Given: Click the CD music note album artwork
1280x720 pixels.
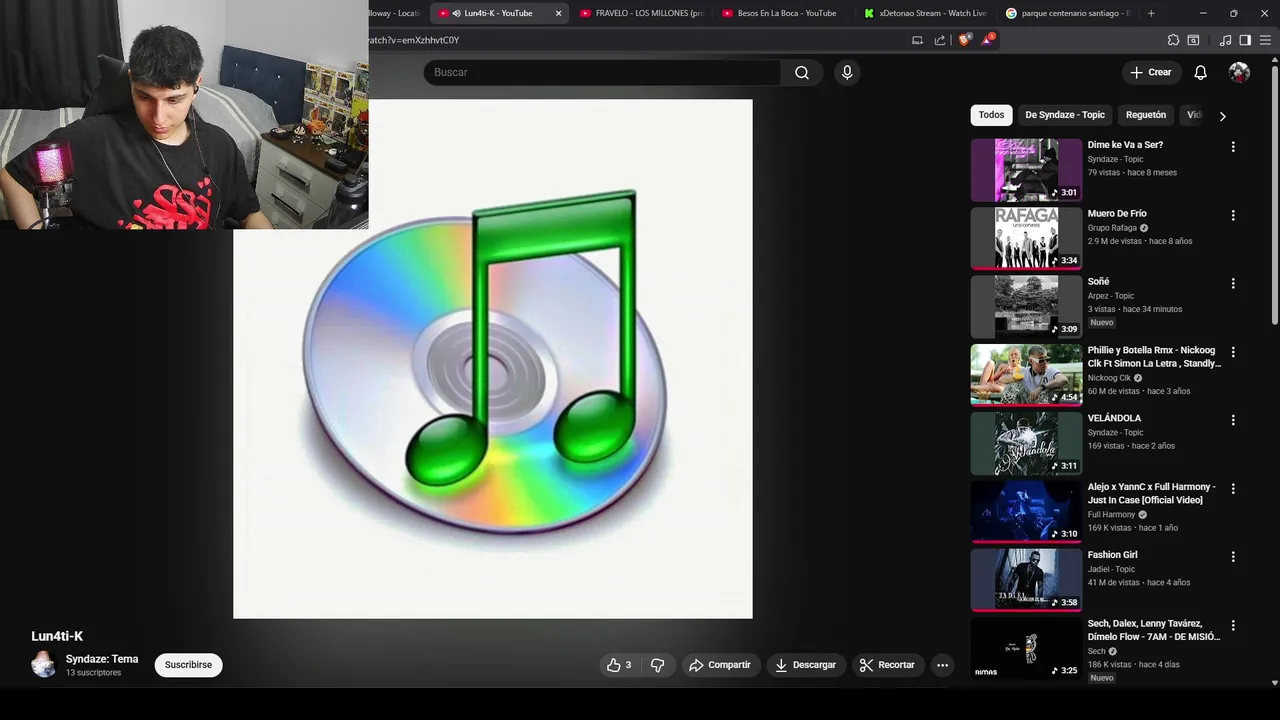Looking at the screenshot, I should point(493,359).
